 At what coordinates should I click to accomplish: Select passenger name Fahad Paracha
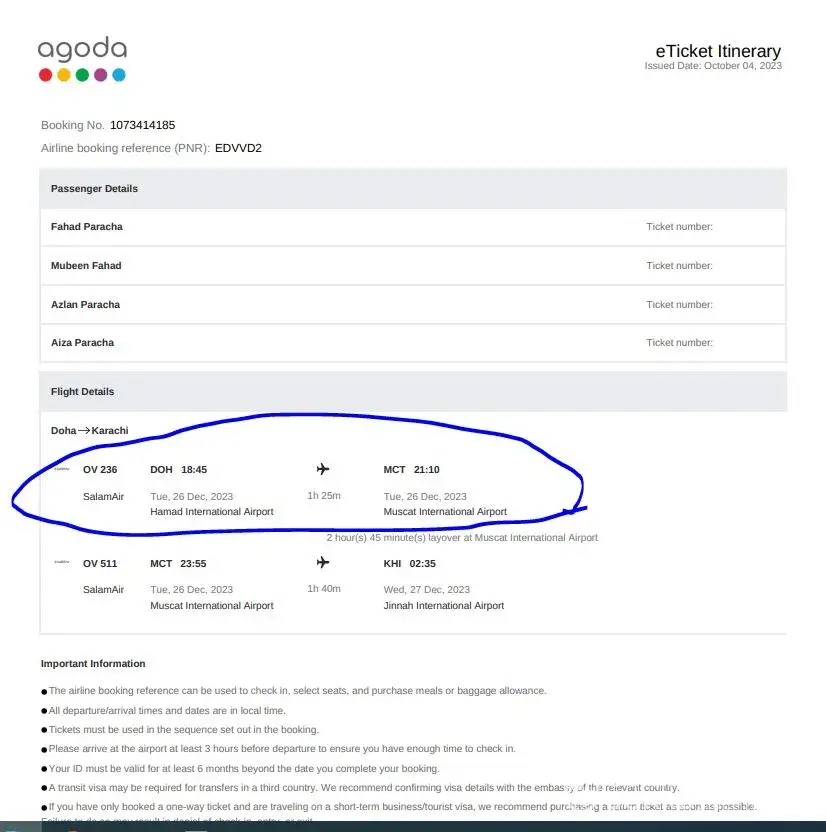tap(86, 227)
